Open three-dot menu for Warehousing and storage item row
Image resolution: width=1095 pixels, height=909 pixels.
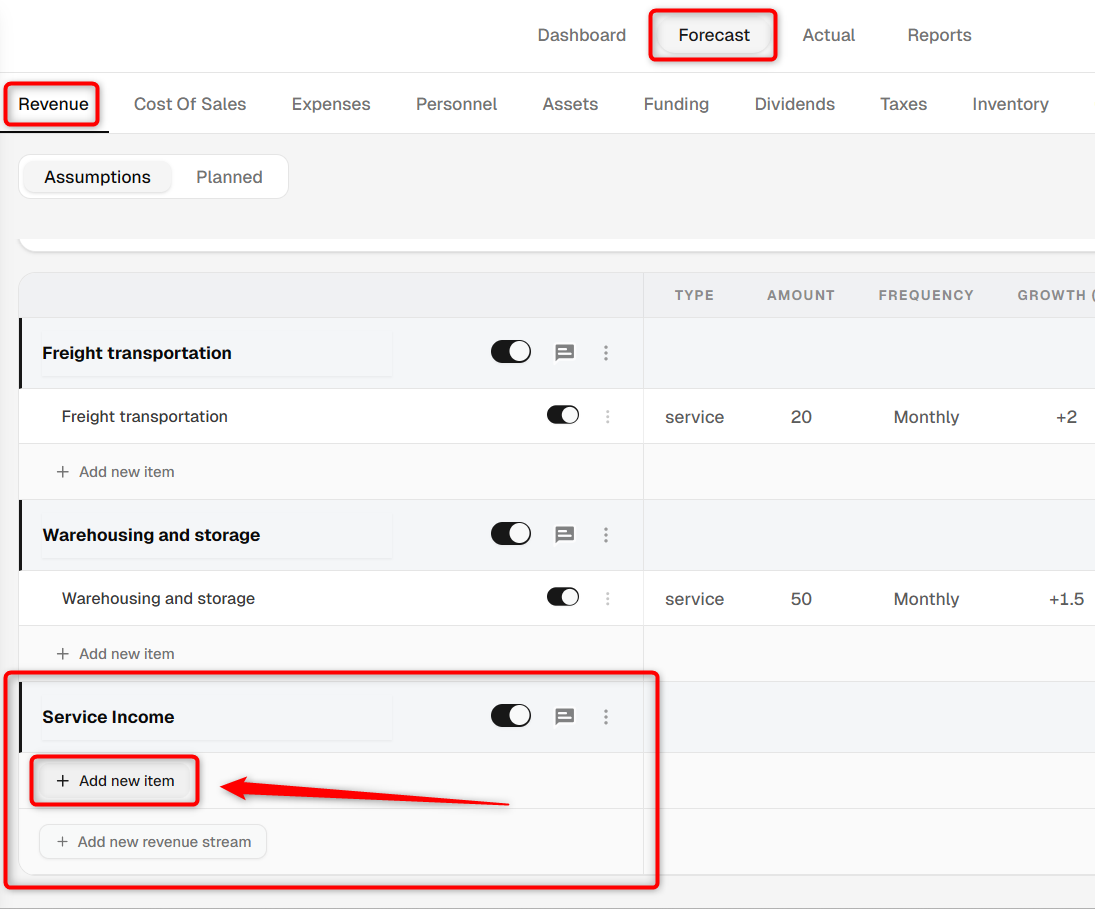[x=608, y=598]
